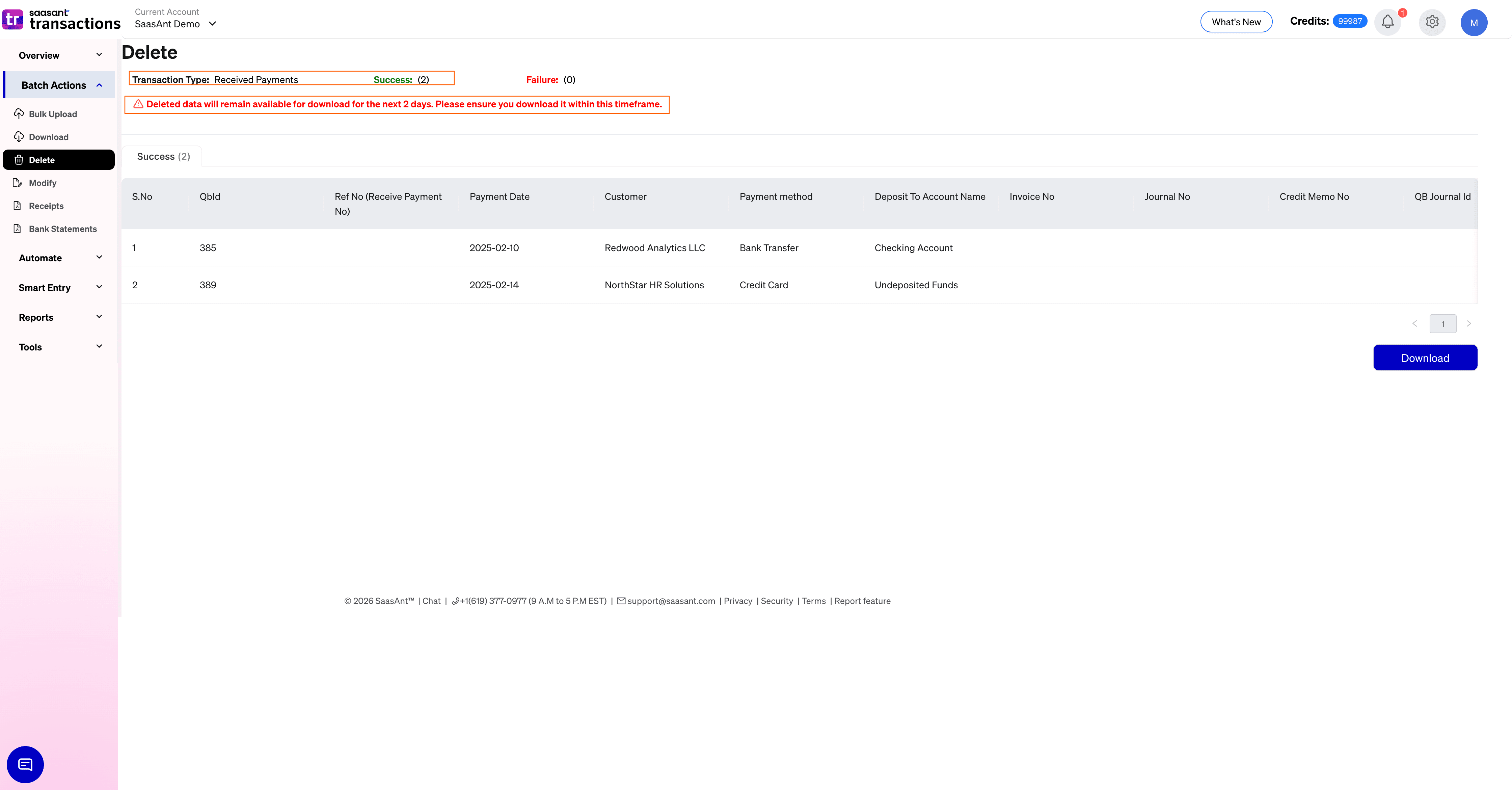Open the Terms link in footer
1512x790 pixels.
813,600
